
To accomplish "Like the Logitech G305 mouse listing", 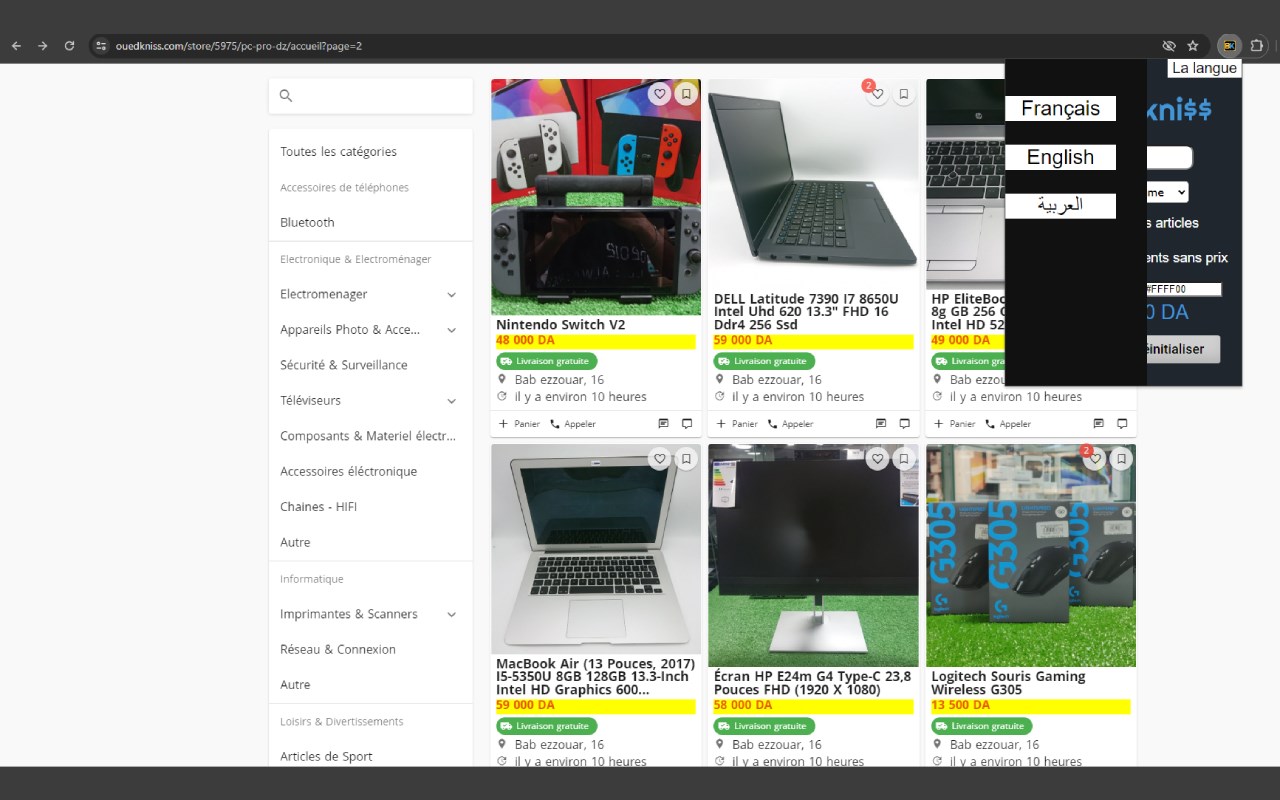I will 1095,459.
